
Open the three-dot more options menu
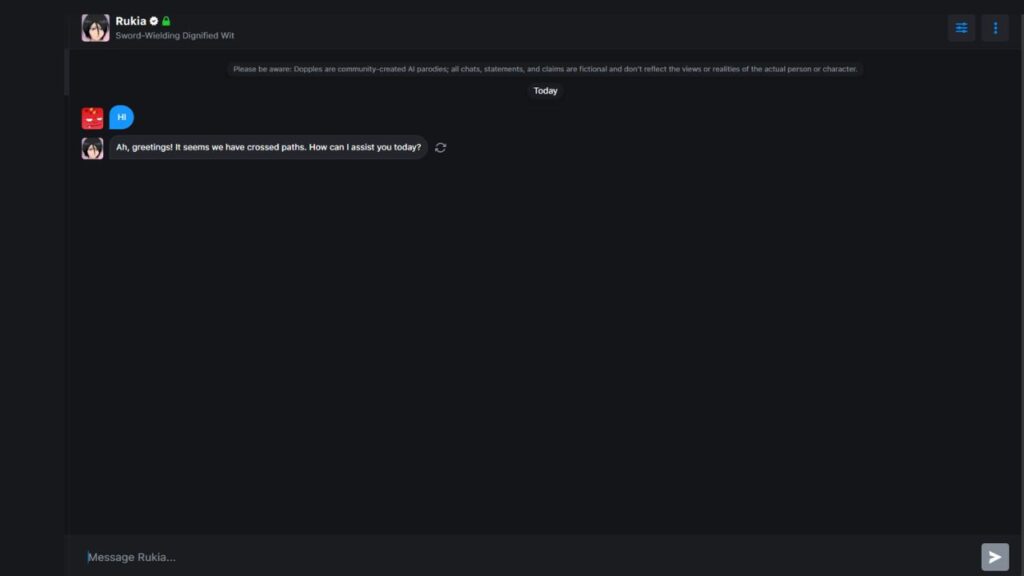[995, 28]
